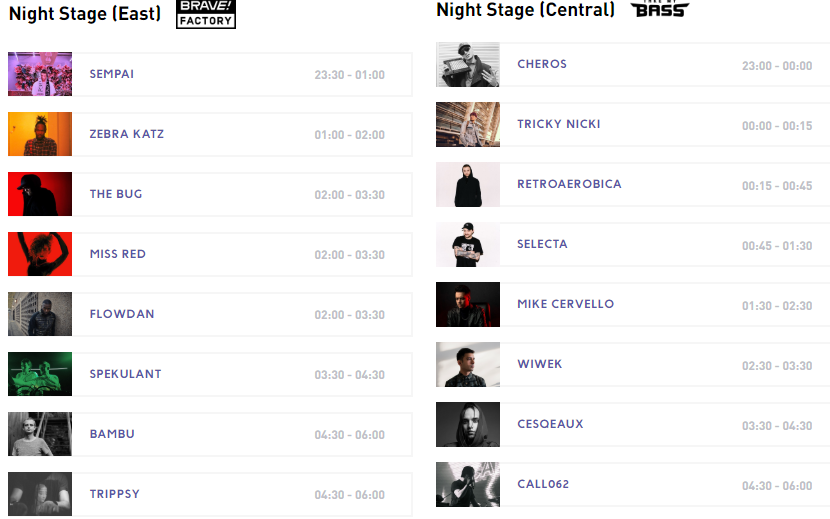The height and width of the screenshot is (519, 830).
Task: Click the Bambu artist name
Action: click(112, 434)
